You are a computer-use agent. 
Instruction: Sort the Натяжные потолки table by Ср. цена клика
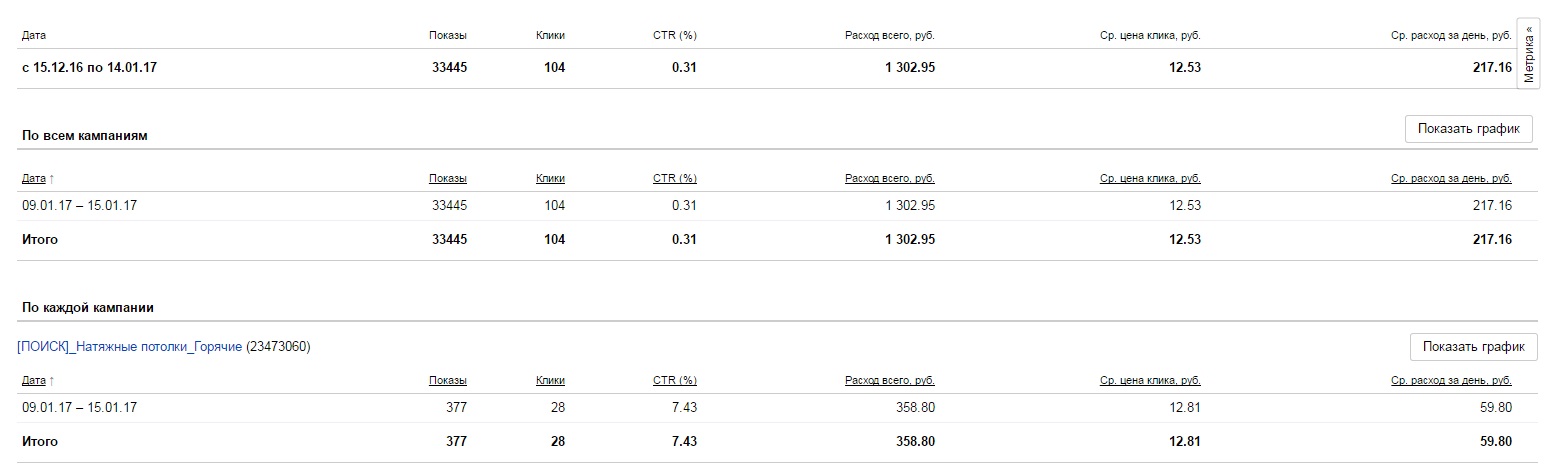1150,381
